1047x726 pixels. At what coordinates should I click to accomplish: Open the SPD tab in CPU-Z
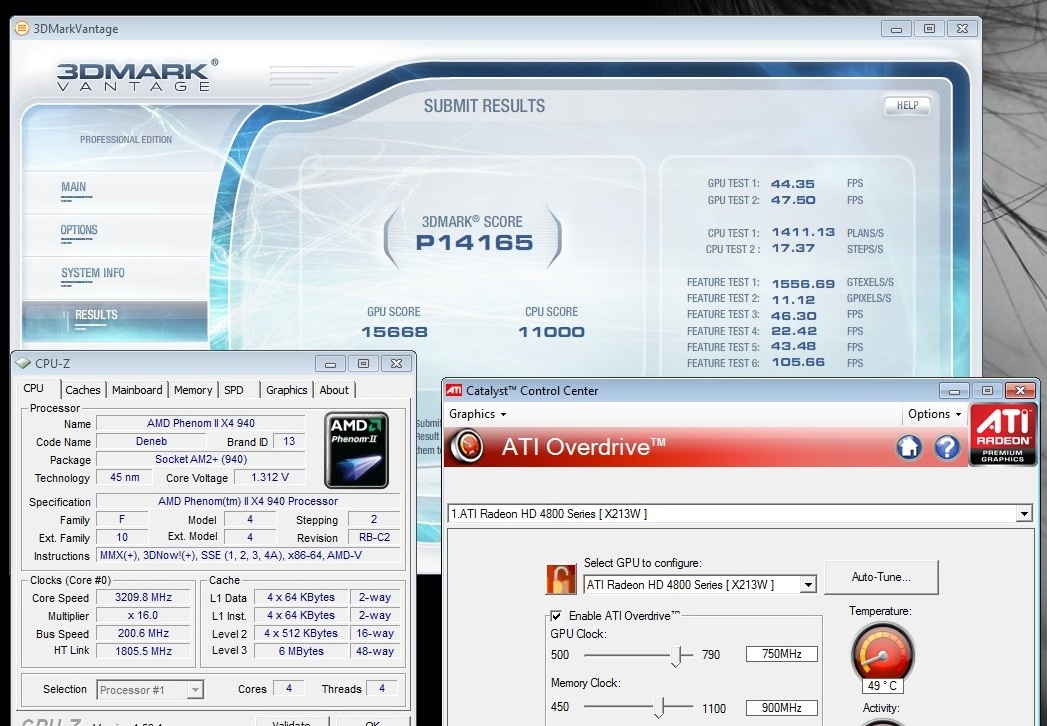234,390
